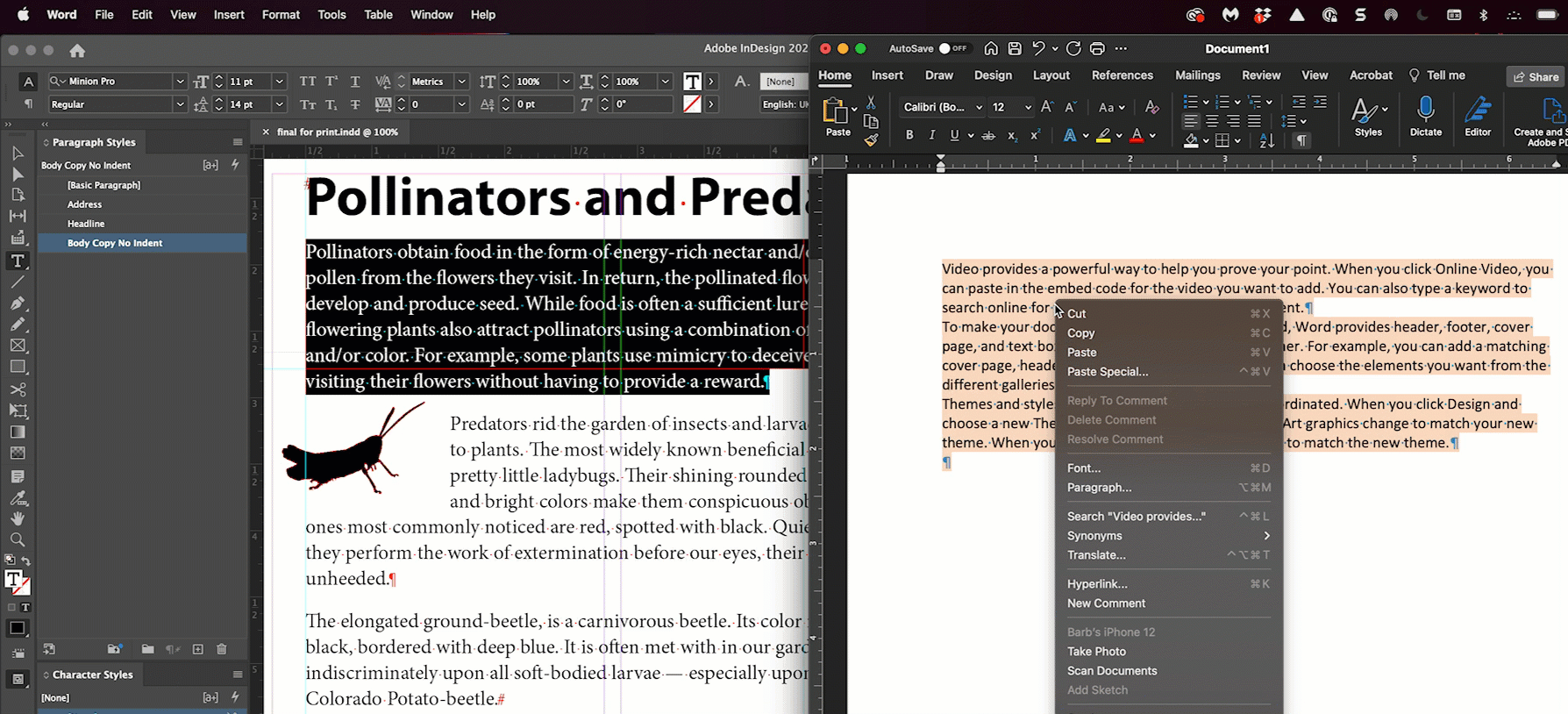1568x714 pixels.
Task: Open Regular font style dropdown in InDesign
Action: [x=180, y=104]
